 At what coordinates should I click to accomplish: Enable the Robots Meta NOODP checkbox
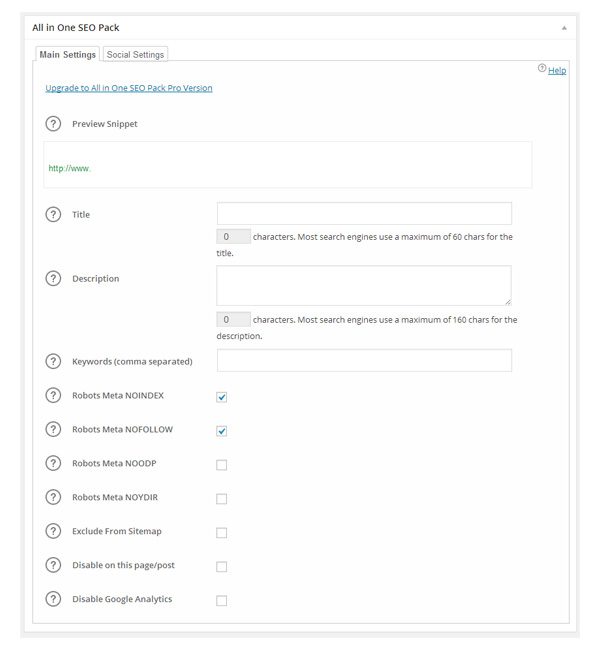pyautogui.click(x=221, y=465)
